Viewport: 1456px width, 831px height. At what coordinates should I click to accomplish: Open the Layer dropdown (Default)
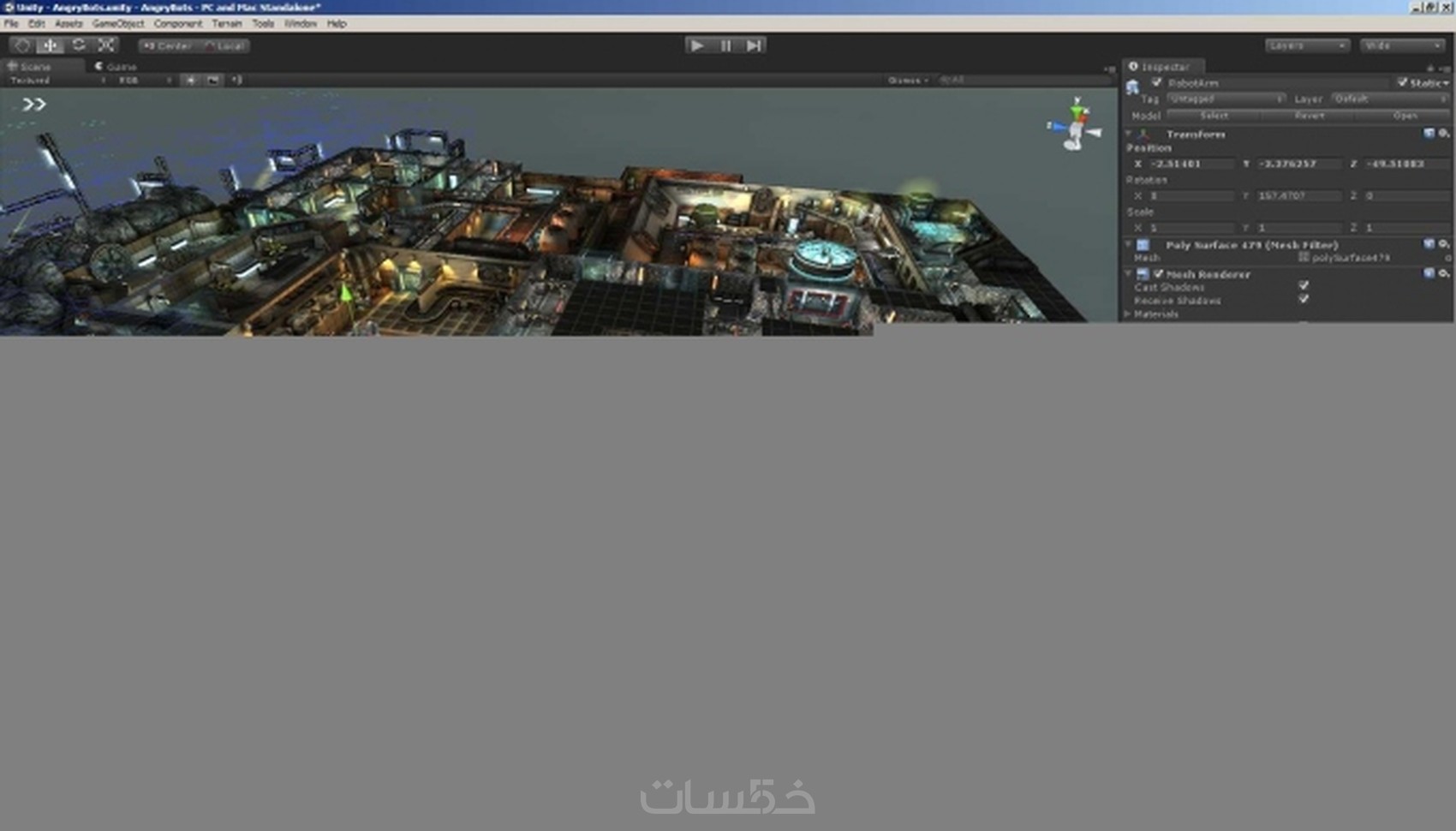point(1389,99)
